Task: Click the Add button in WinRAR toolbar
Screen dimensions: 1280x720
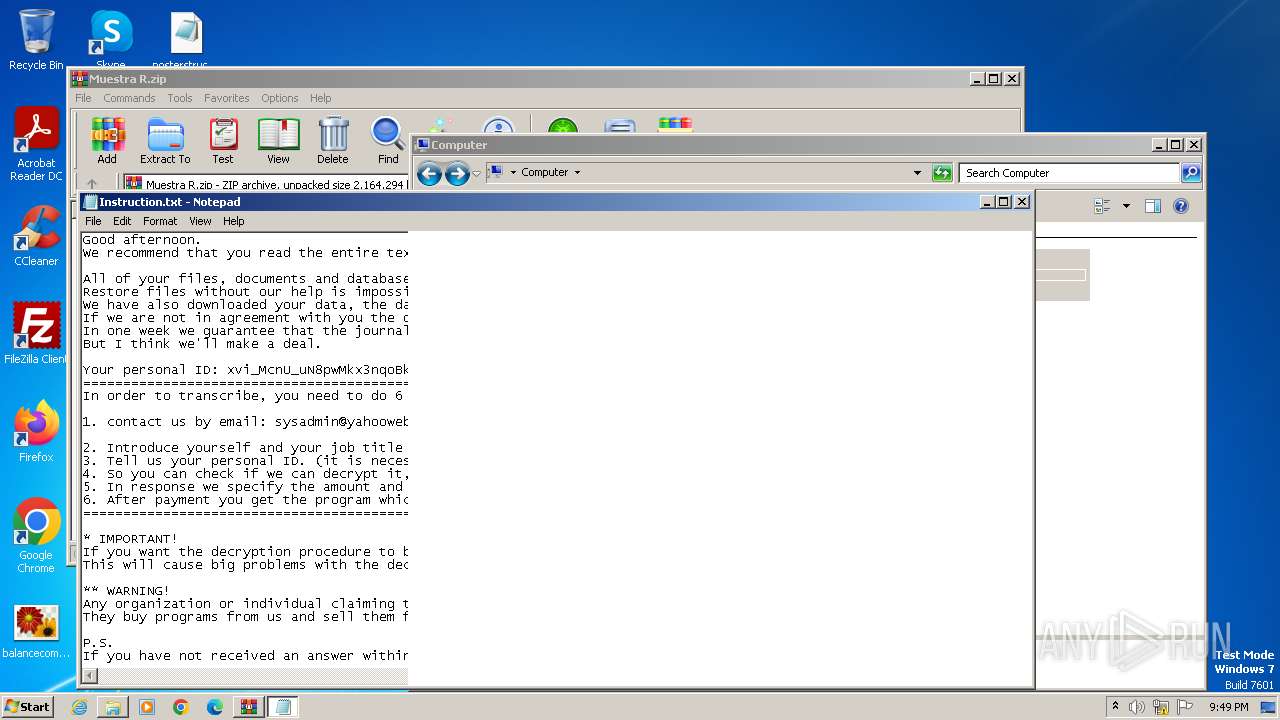Action: tap(107, 140)
